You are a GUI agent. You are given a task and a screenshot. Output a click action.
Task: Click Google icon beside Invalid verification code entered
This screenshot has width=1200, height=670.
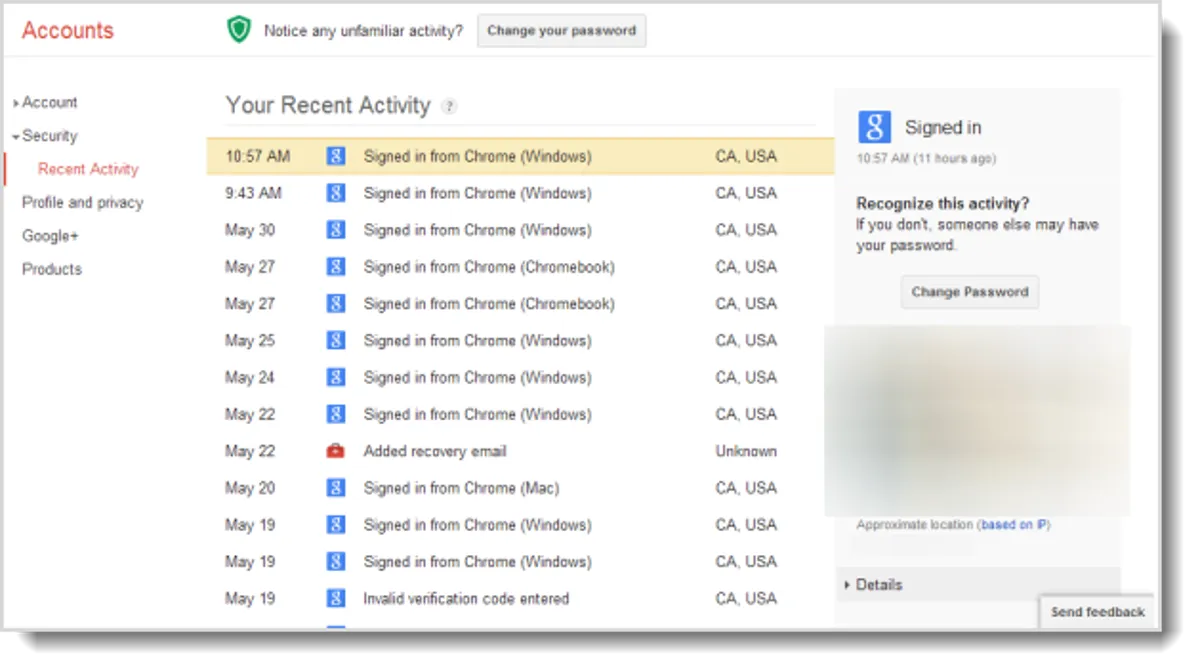coord(336,599)
